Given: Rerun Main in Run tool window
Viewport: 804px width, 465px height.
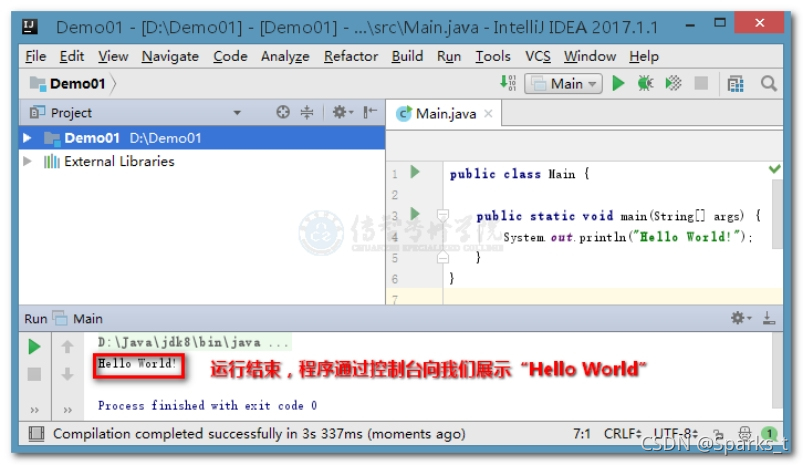Looking at the screenshot, I should pyautogui.click(x=34, y=347).
